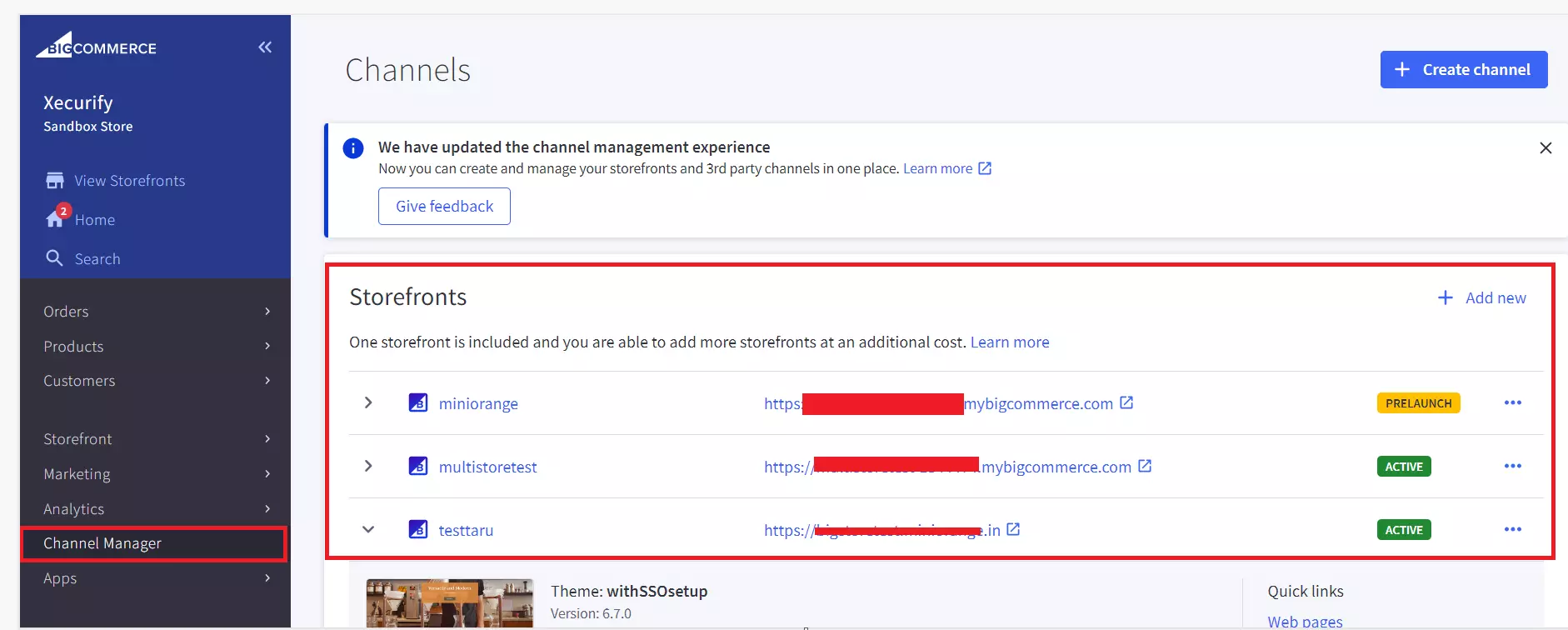
Task: Click the BigCommerce logo
Action: (x=96, y=45)
